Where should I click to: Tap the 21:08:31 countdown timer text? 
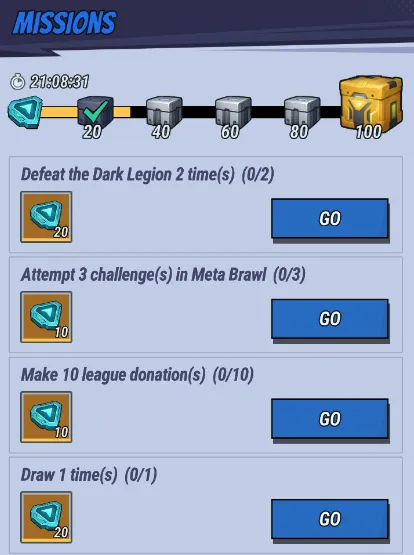click(x=59, y=82)
